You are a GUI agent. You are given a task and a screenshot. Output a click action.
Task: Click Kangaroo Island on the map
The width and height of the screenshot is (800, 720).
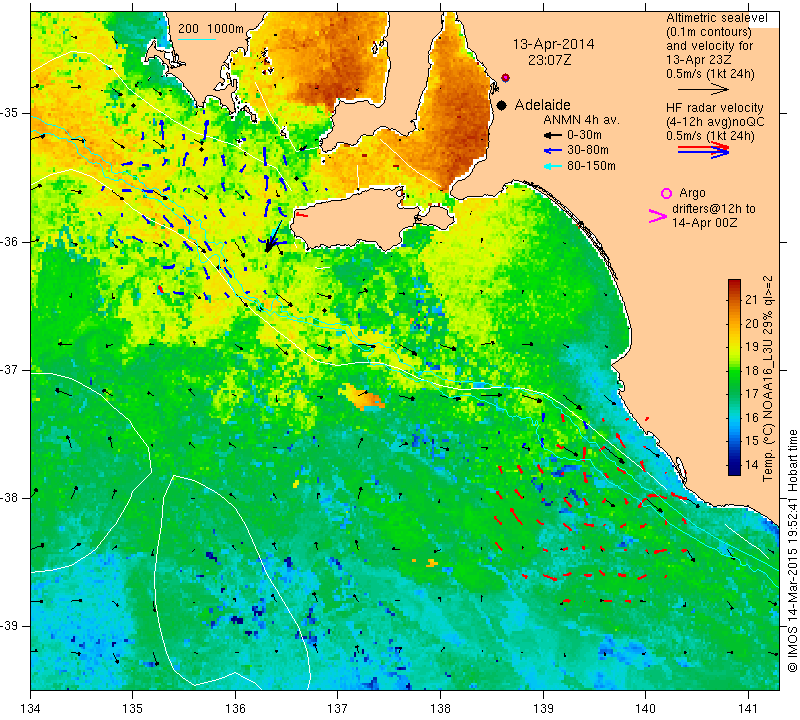click(357, 219)
